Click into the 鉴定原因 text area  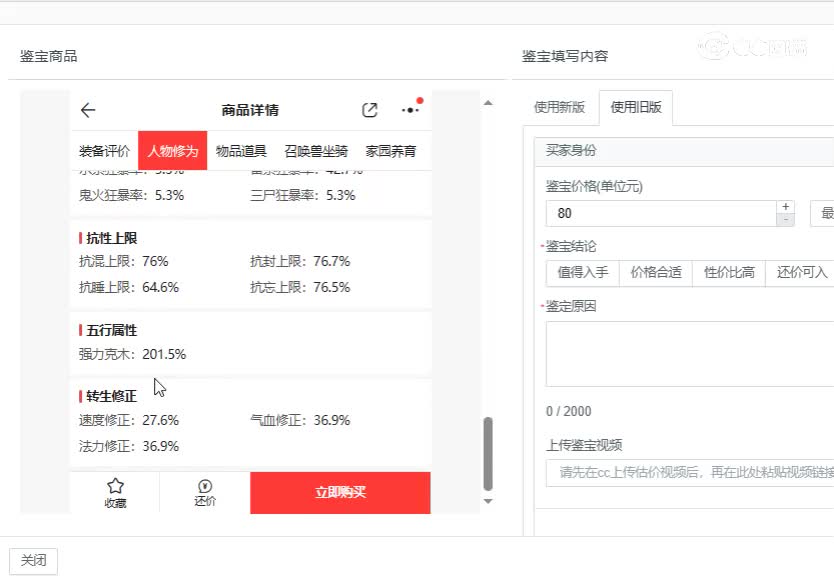pos(690,354)
